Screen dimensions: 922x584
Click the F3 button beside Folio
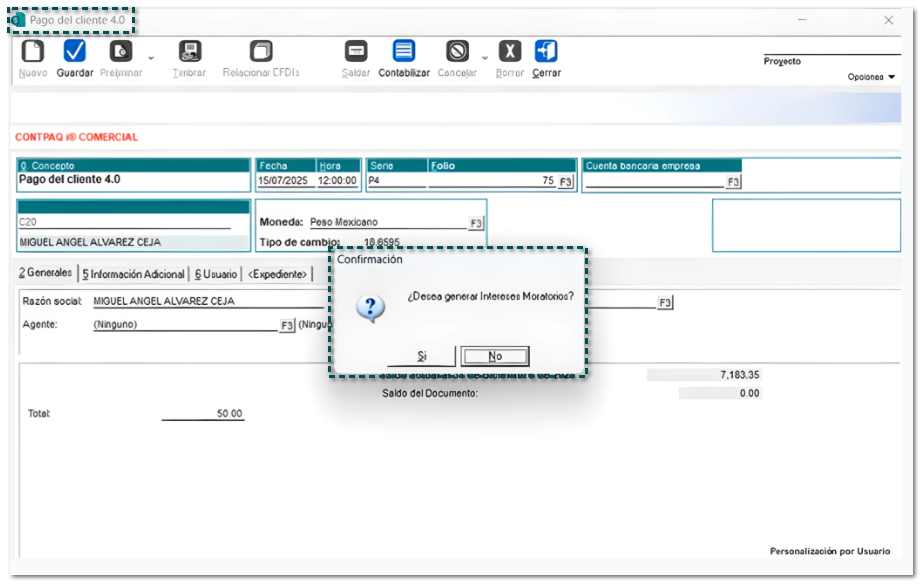[566, 182]
